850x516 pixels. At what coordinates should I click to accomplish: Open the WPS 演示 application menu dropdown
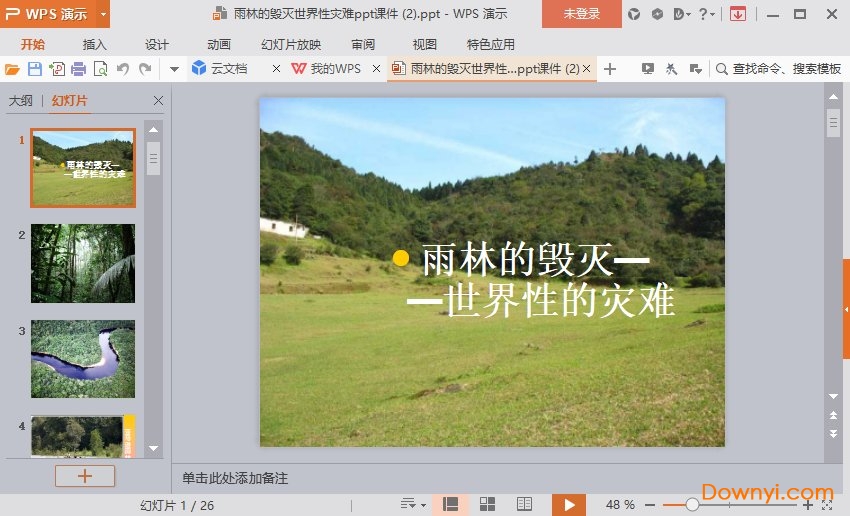coord(103,14)
